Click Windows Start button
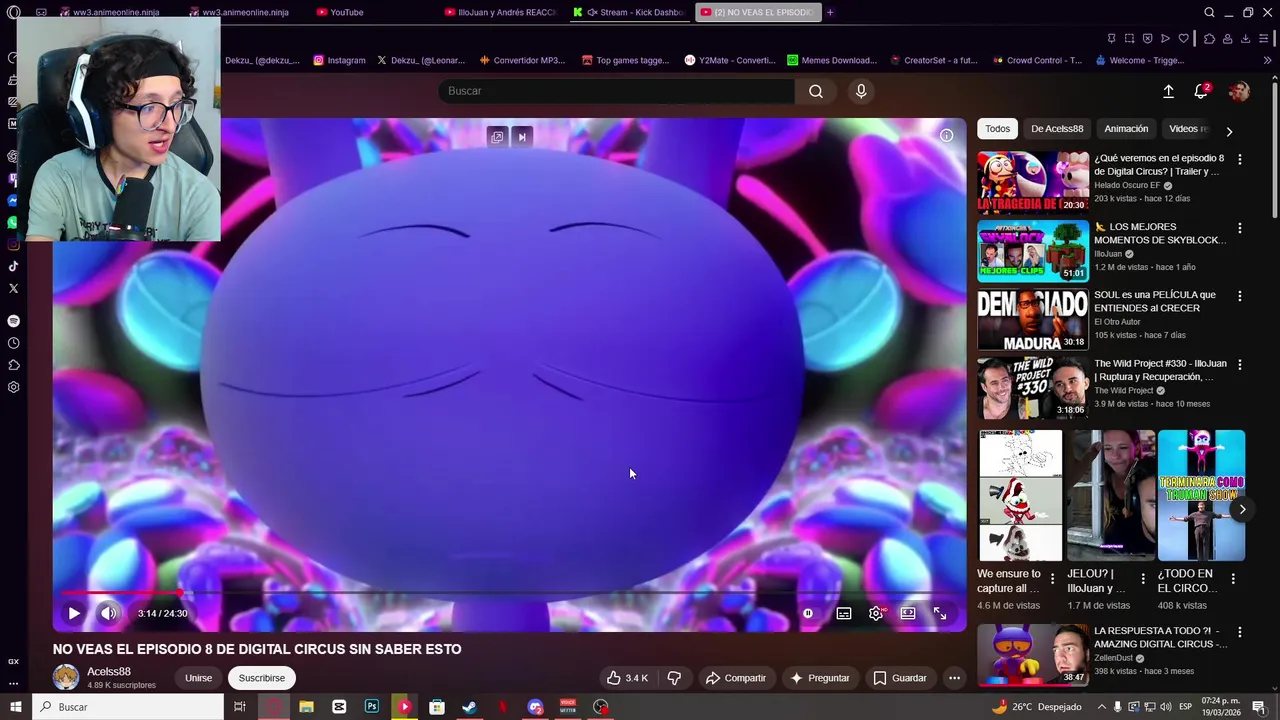This screenshot has width=1280, height=720. pos(15,707)
